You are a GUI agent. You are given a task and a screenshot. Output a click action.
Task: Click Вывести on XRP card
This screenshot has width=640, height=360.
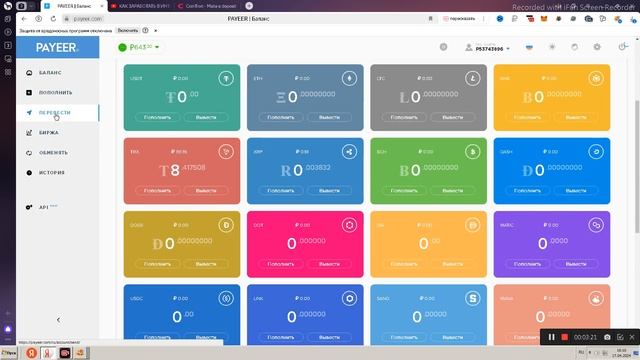point(329,191)
